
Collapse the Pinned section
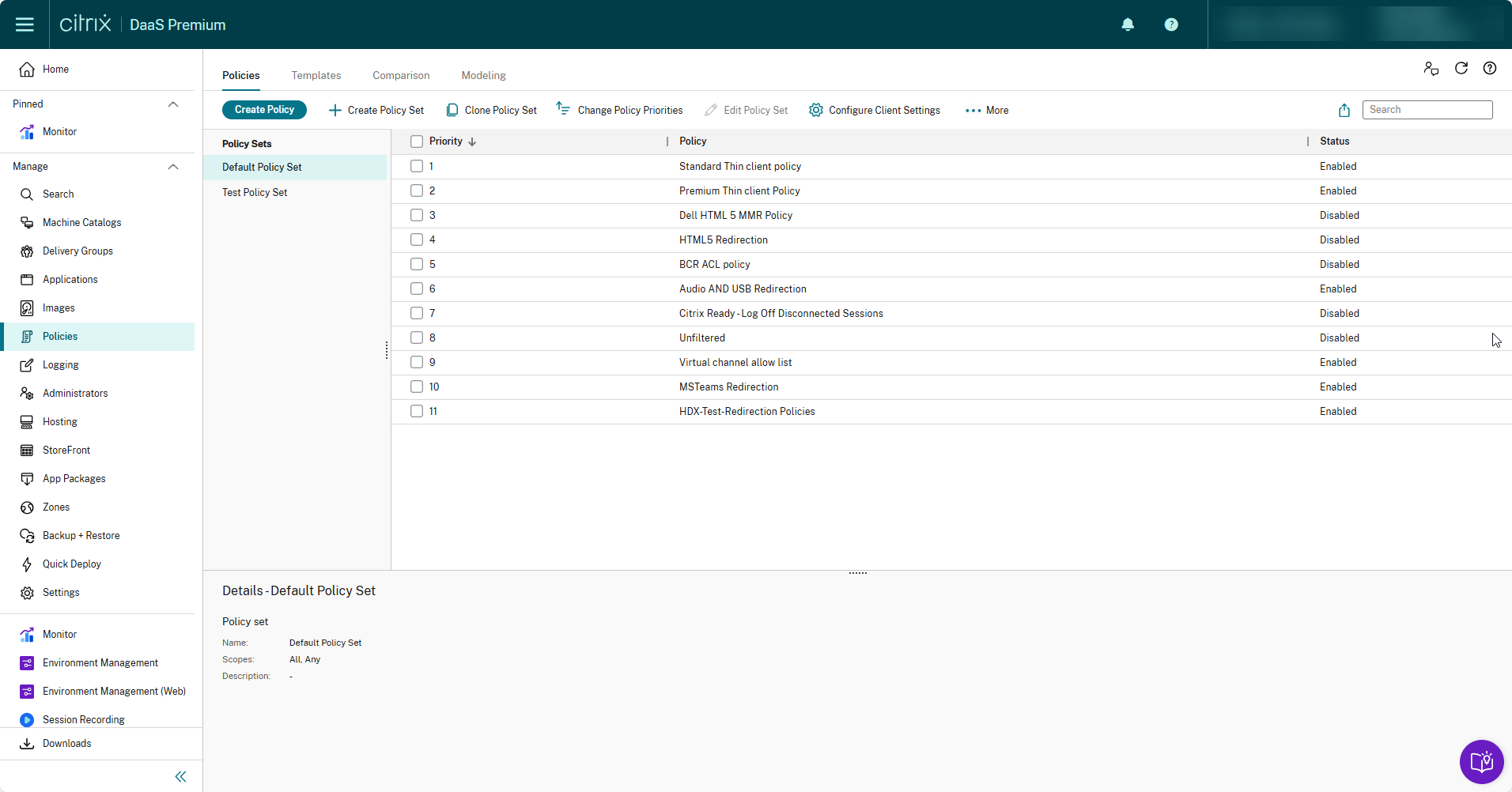(173, 104)
